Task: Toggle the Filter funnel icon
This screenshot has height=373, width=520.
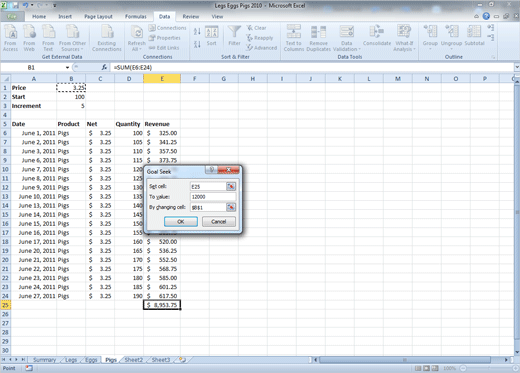Action: (234, 36)
